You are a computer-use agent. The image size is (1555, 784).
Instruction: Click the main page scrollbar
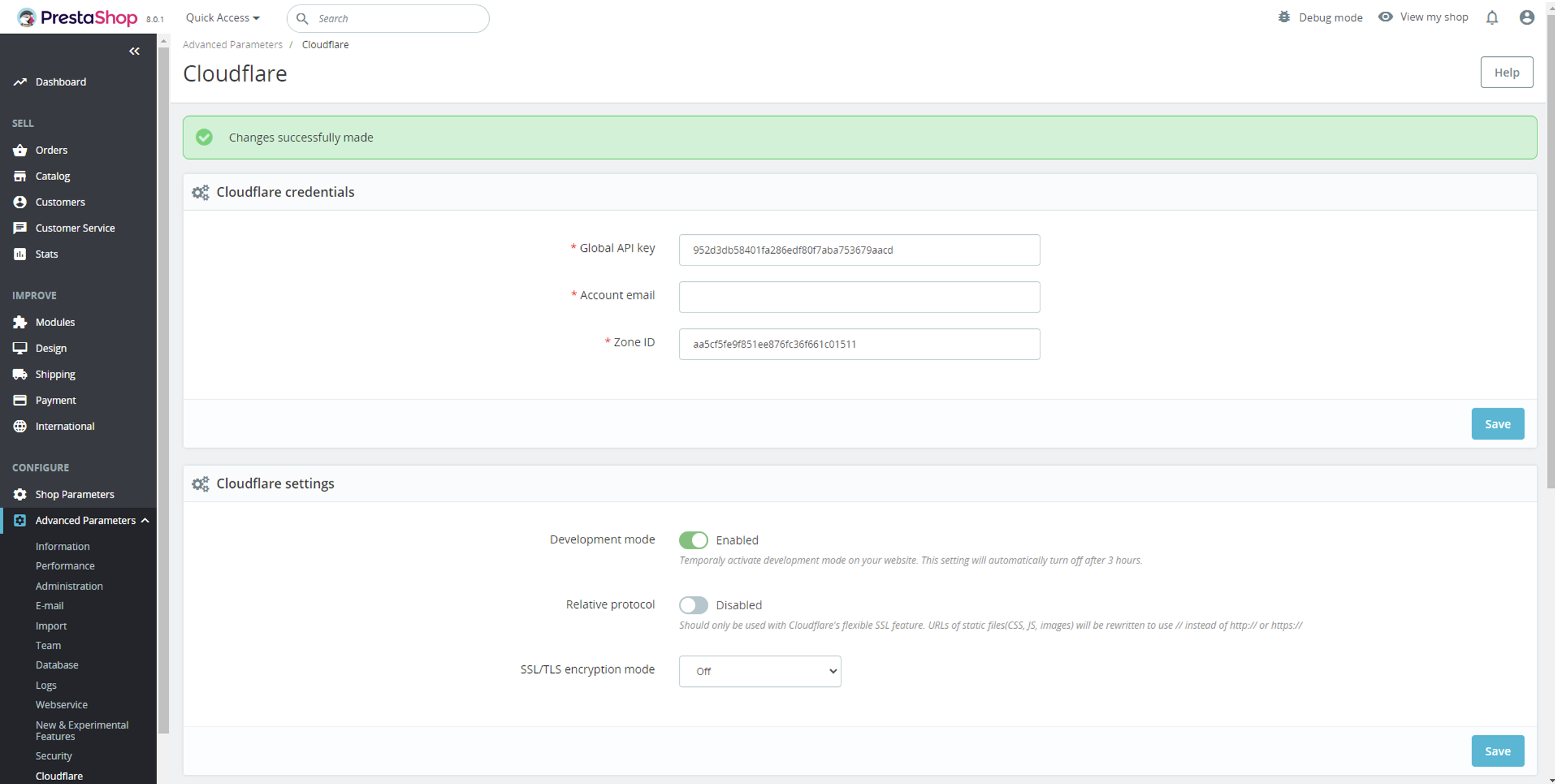pyautogui.click(x=1550, y=250)
